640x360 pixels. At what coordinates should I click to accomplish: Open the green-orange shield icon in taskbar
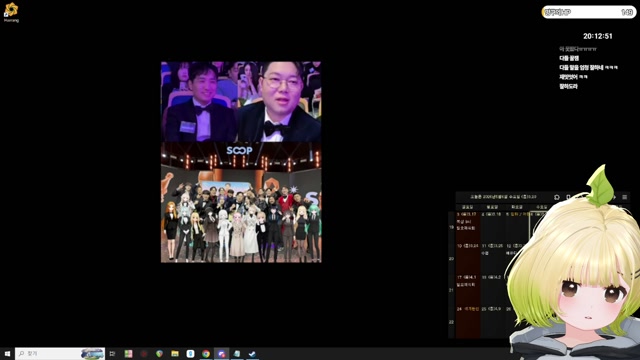pyautogui.click(x=159, y=353)
